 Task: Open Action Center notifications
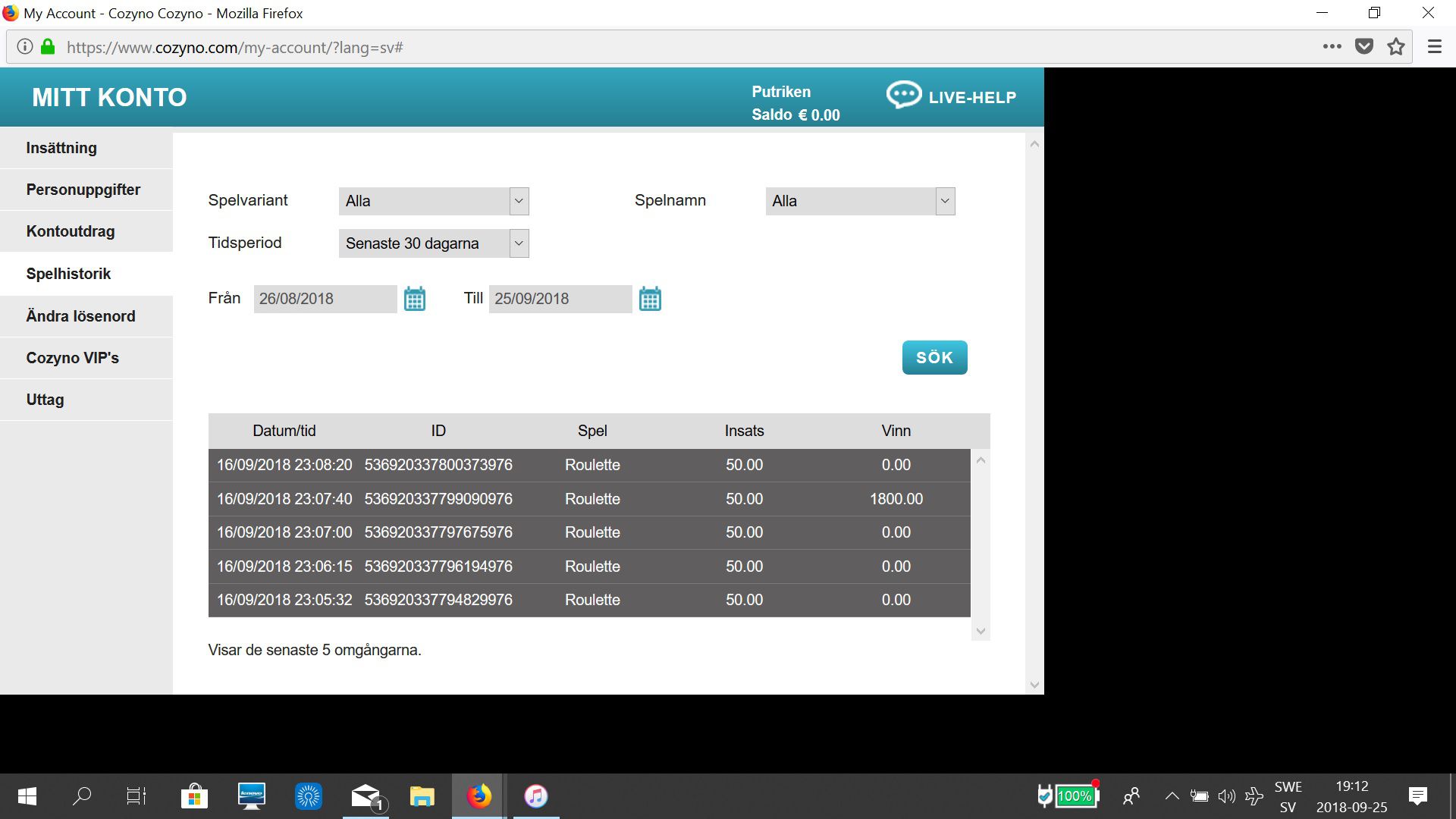(x=1417, y=796)
